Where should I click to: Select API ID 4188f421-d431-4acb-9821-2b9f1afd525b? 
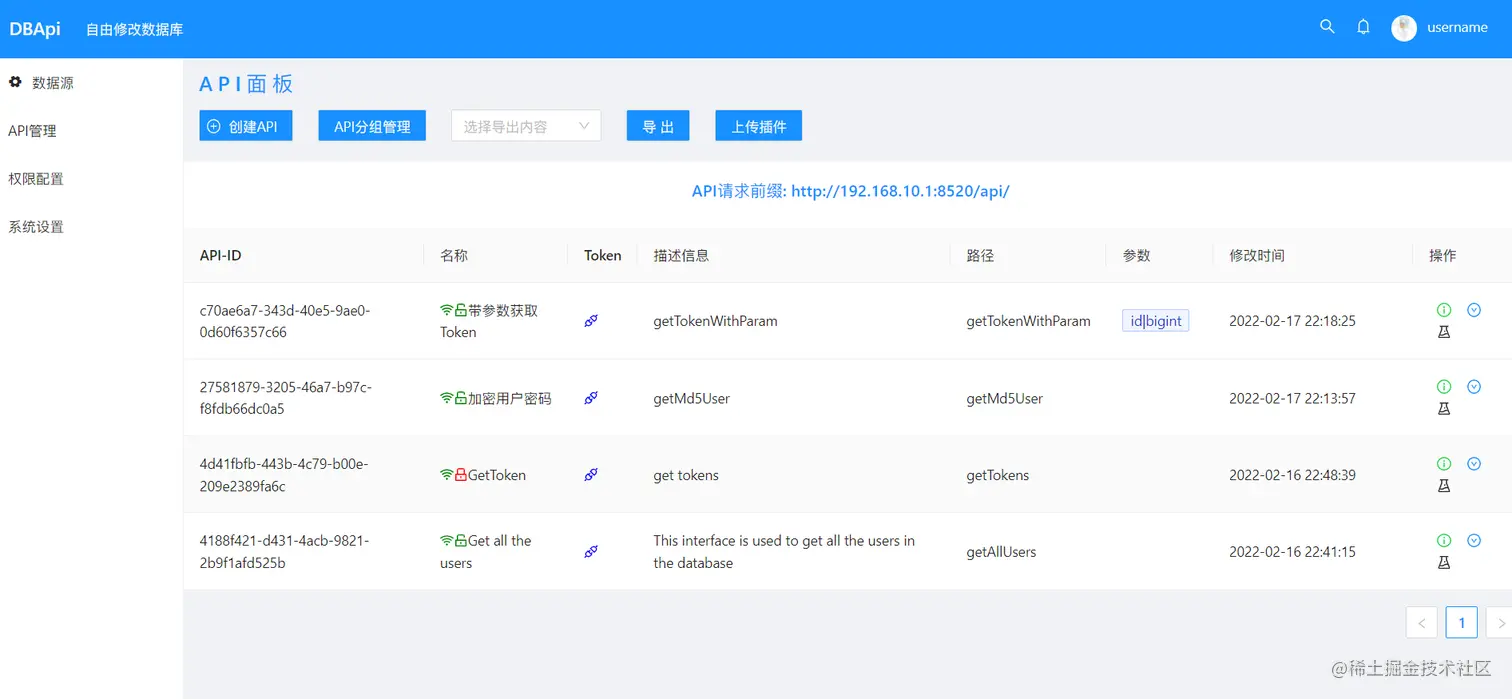(285, 552)
